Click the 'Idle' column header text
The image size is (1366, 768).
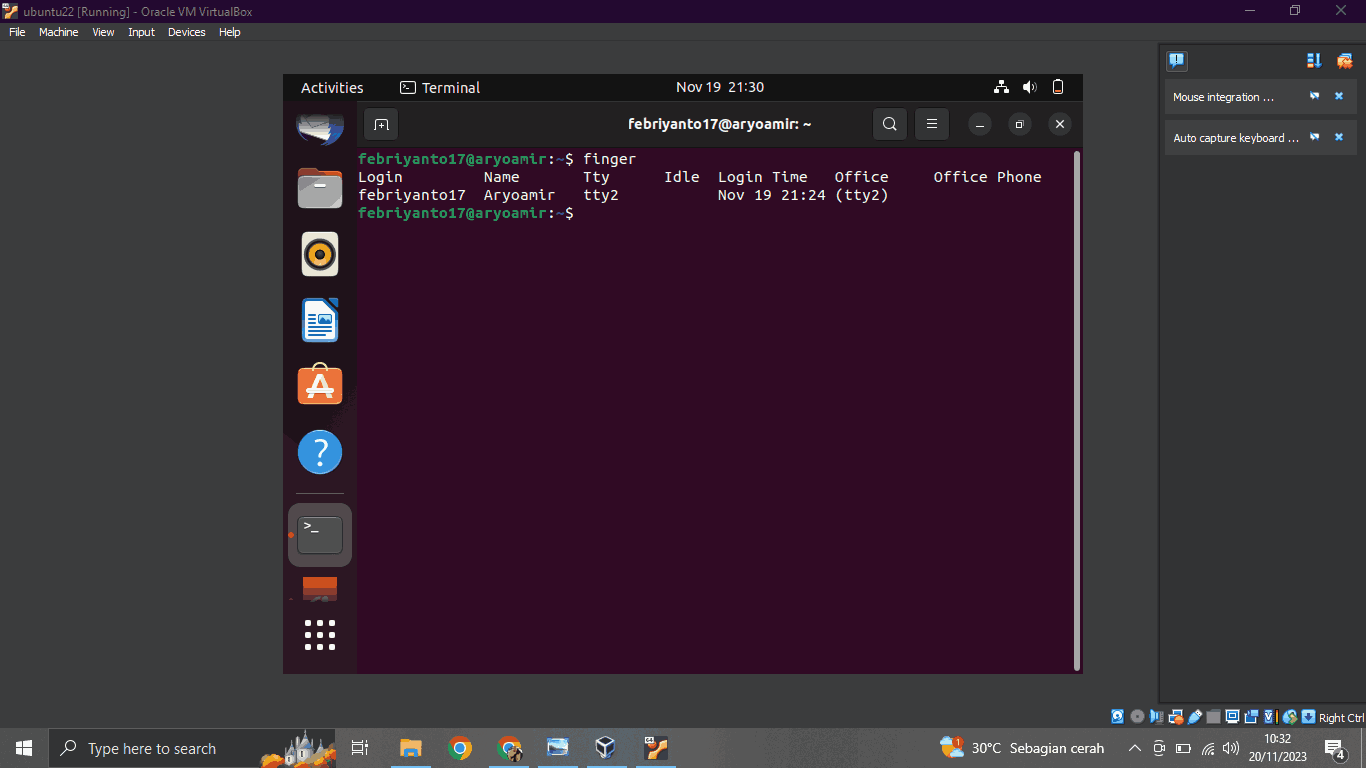point(682,177)
